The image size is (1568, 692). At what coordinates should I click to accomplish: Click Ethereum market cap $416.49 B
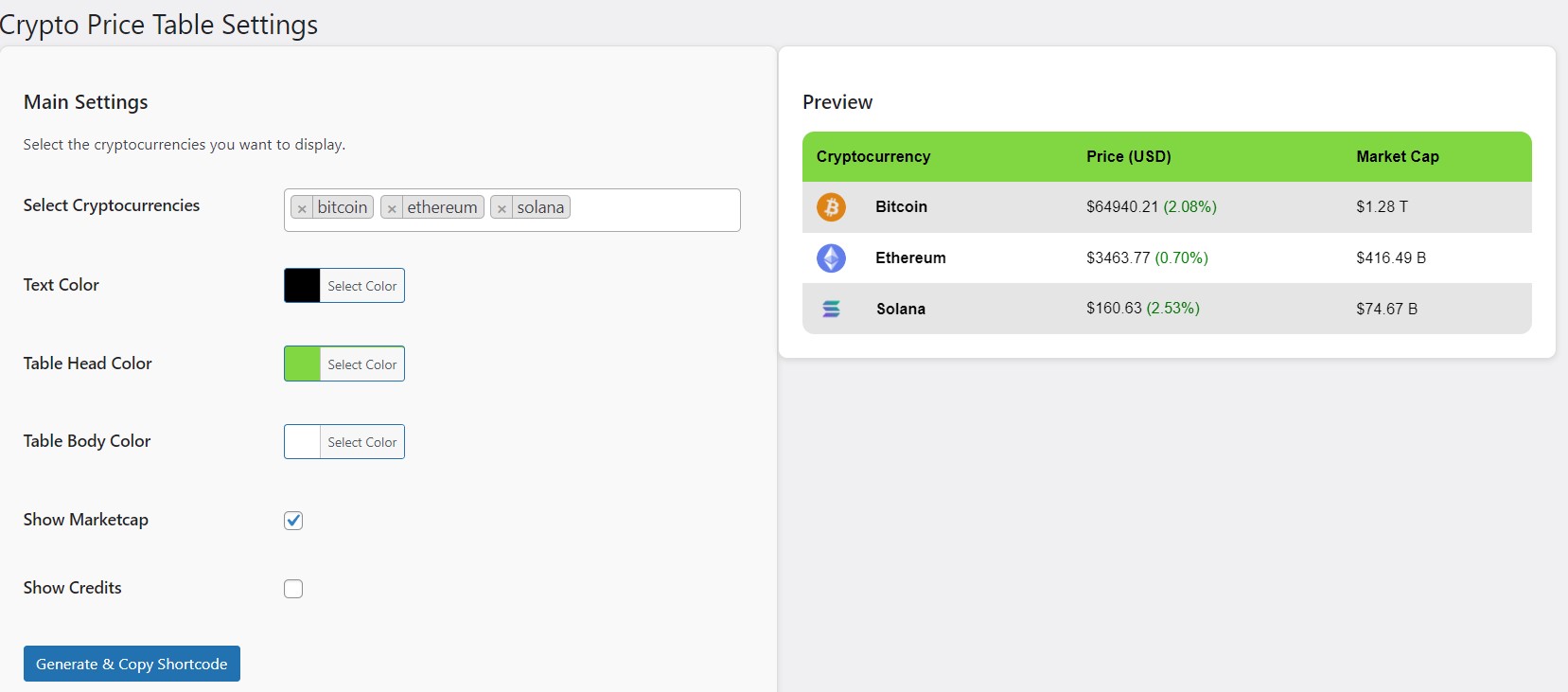[1391, 257]
